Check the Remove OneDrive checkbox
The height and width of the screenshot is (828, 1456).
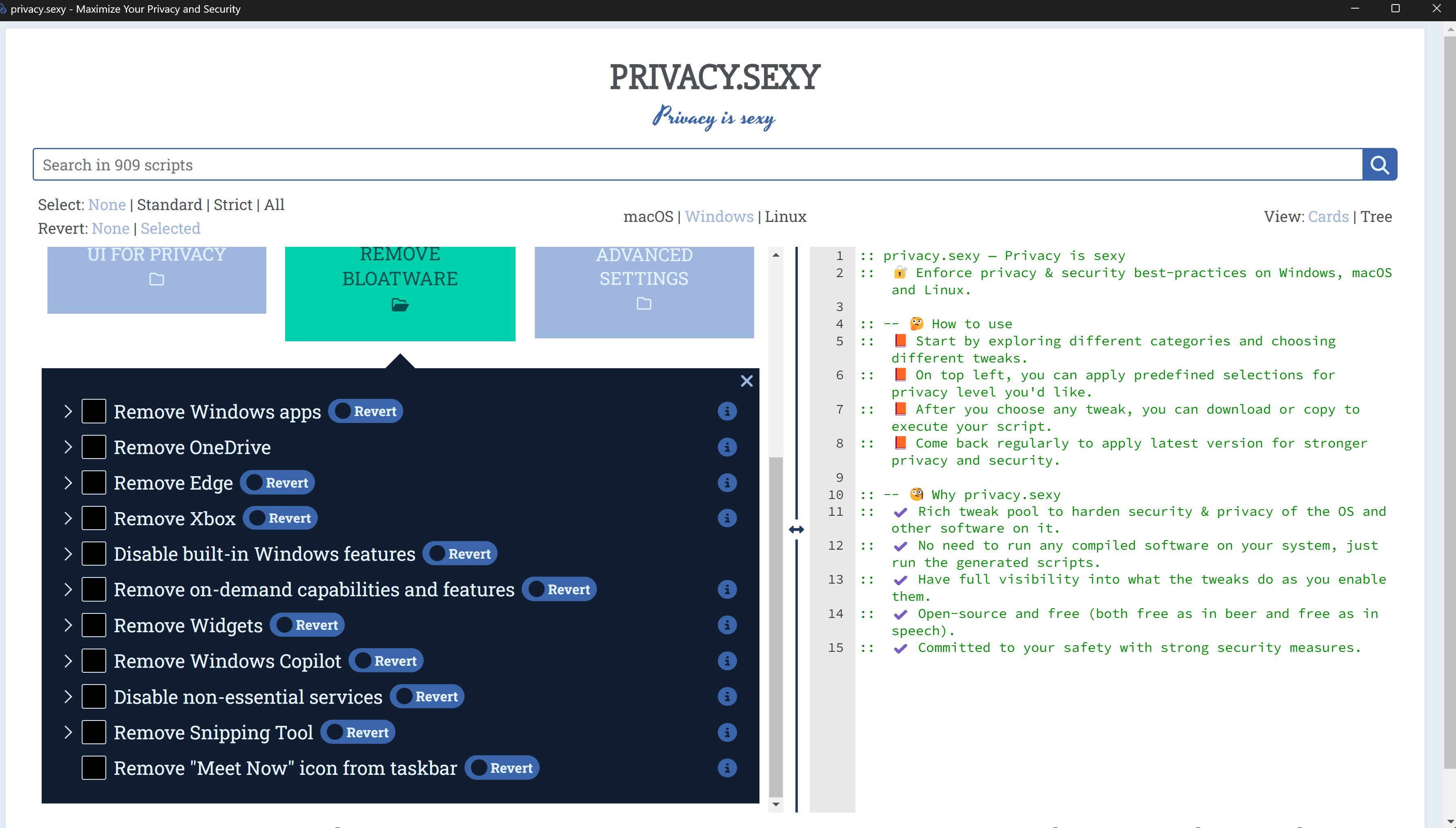[94, 447]
